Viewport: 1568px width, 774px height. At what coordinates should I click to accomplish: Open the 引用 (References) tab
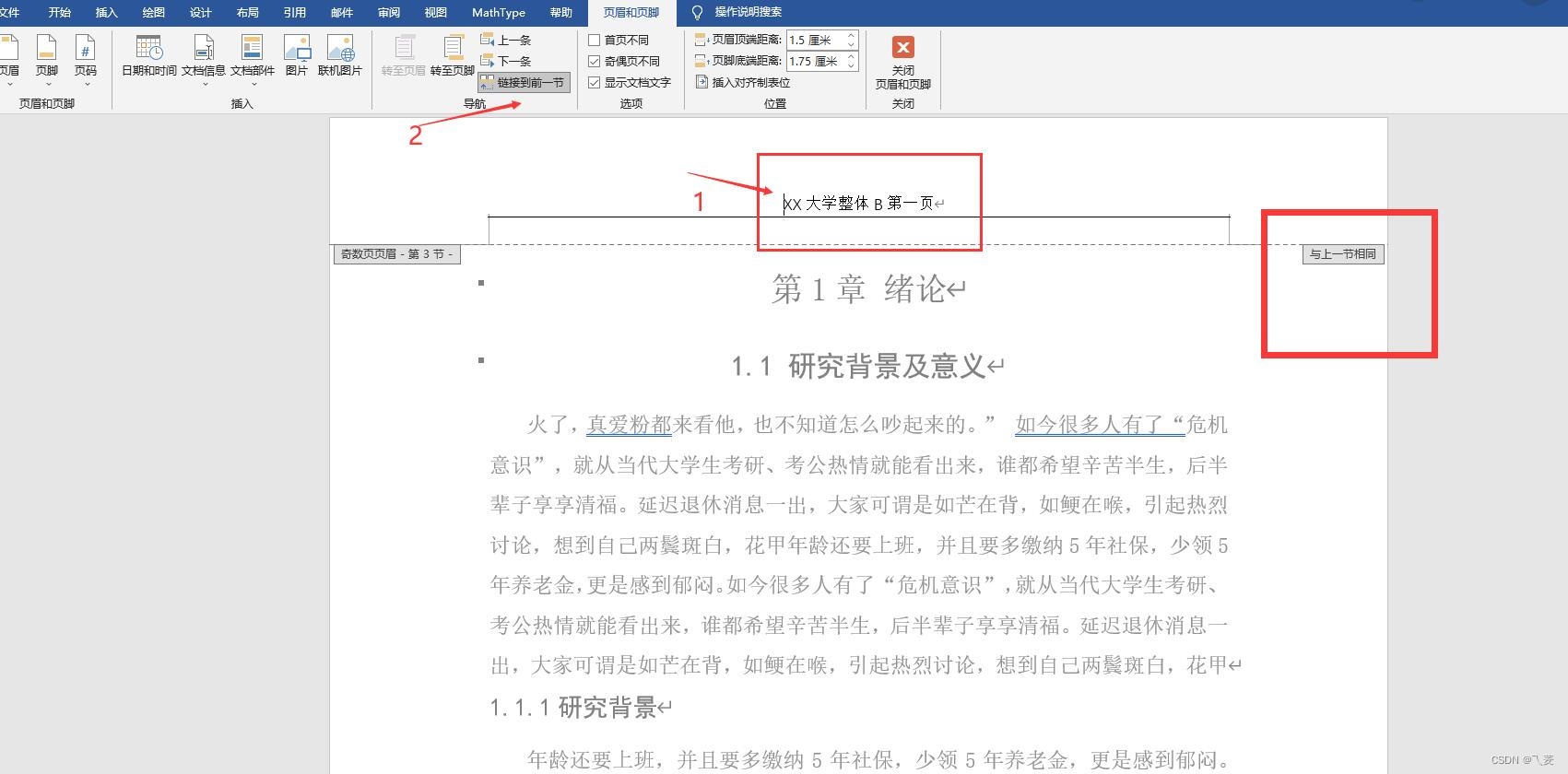295,12
